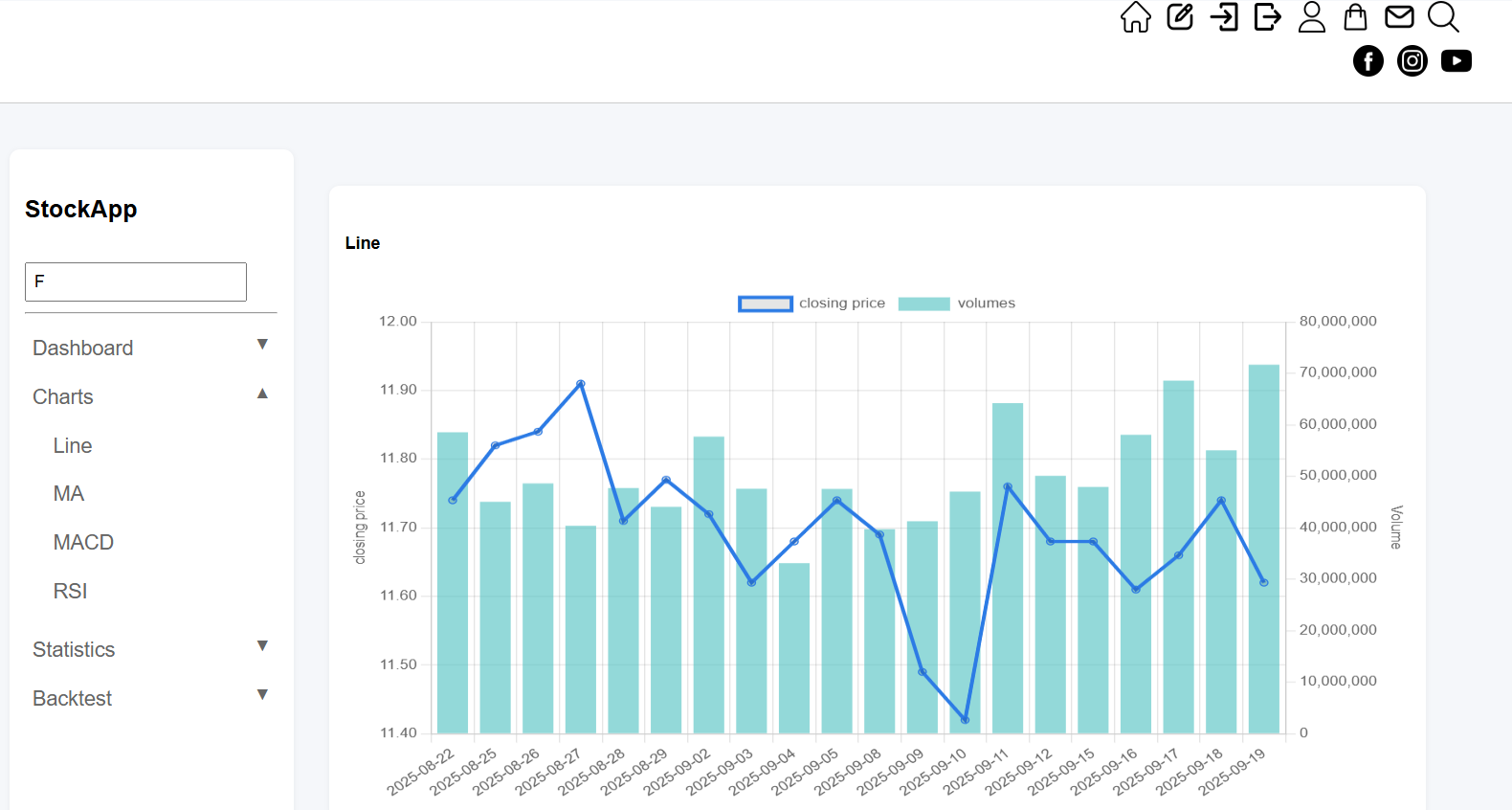Image resolution: width=1512 pixels, height=810 pixels.
Task: Expand the Backtest menu arrow
Action: pyautogui.click(x=262, y=695)
